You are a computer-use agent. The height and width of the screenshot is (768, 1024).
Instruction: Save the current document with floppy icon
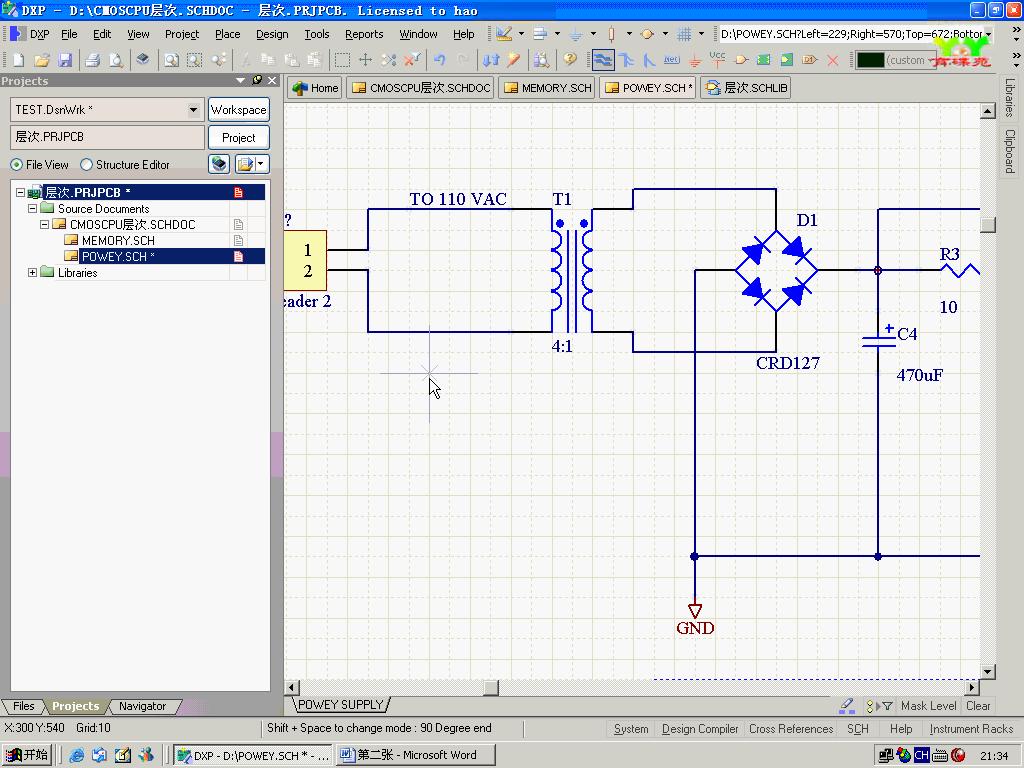[65, 60]
